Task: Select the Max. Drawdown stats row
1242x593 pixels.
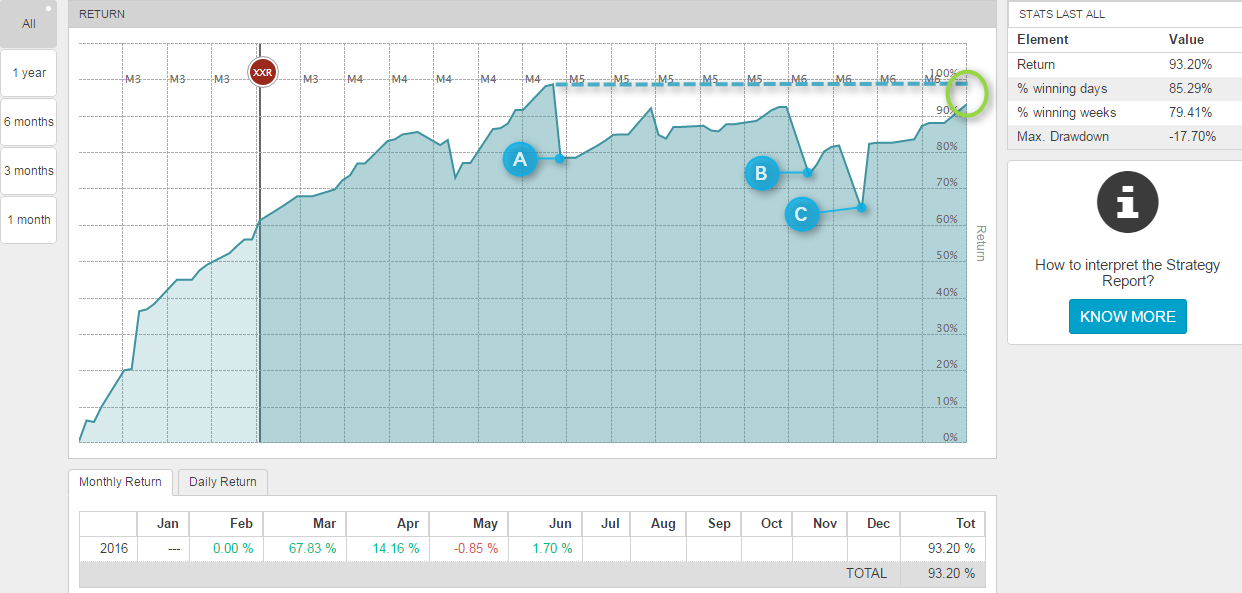Action: 1125,136
